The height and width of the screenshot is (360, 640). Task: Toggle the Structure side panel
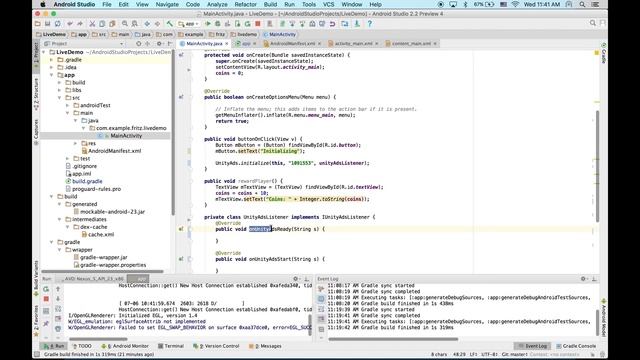click(36, 94)
